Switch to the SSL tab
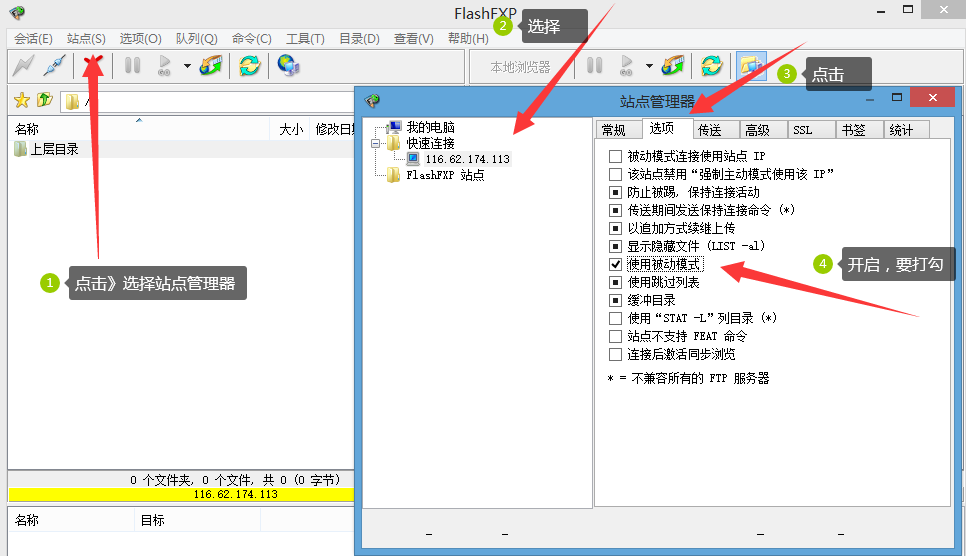Image resolution: width=966 pixels, height=556 pixels. pyautogui.click(x=802, y=130)
